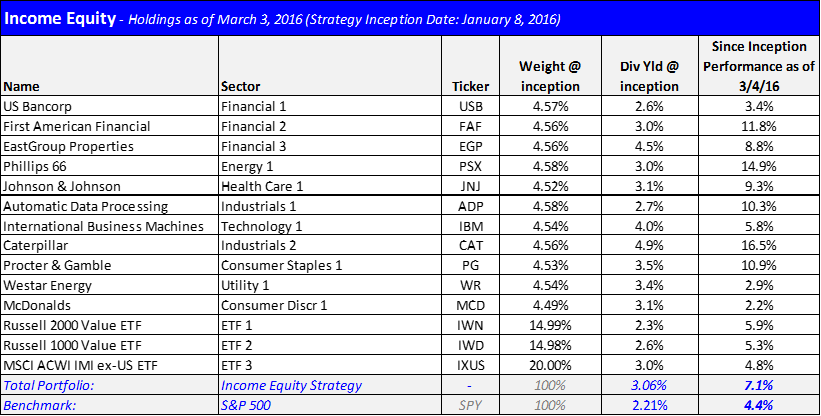The image size is (821, 416).
Task: Click the Since Inception Performance header
Action: pos(759,65)
